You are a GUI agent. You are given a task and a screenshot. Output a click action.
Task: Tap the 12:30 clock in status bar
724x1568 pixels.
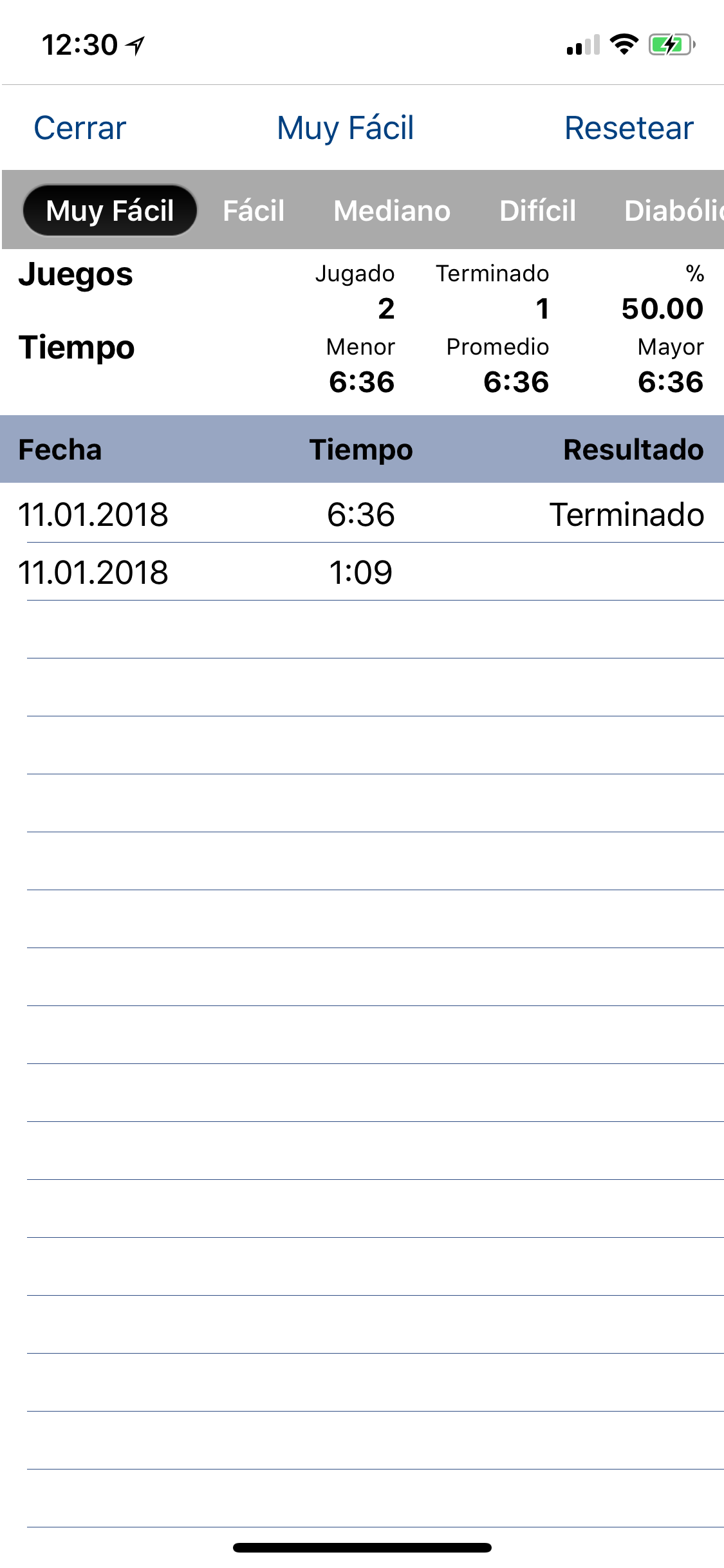point(80,45)
